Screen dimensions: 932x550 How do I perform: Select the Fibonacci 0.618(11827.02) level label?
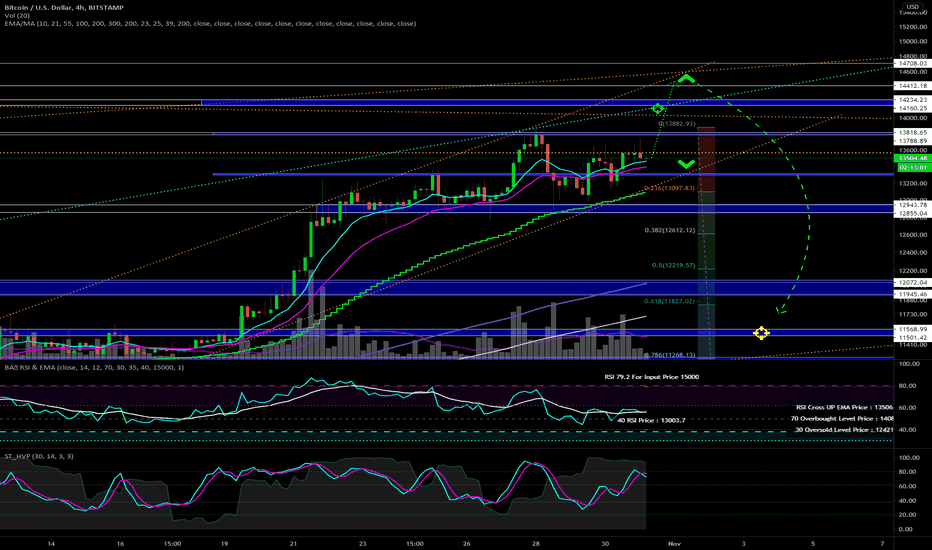pyautogui.click(x=669, y=301)
